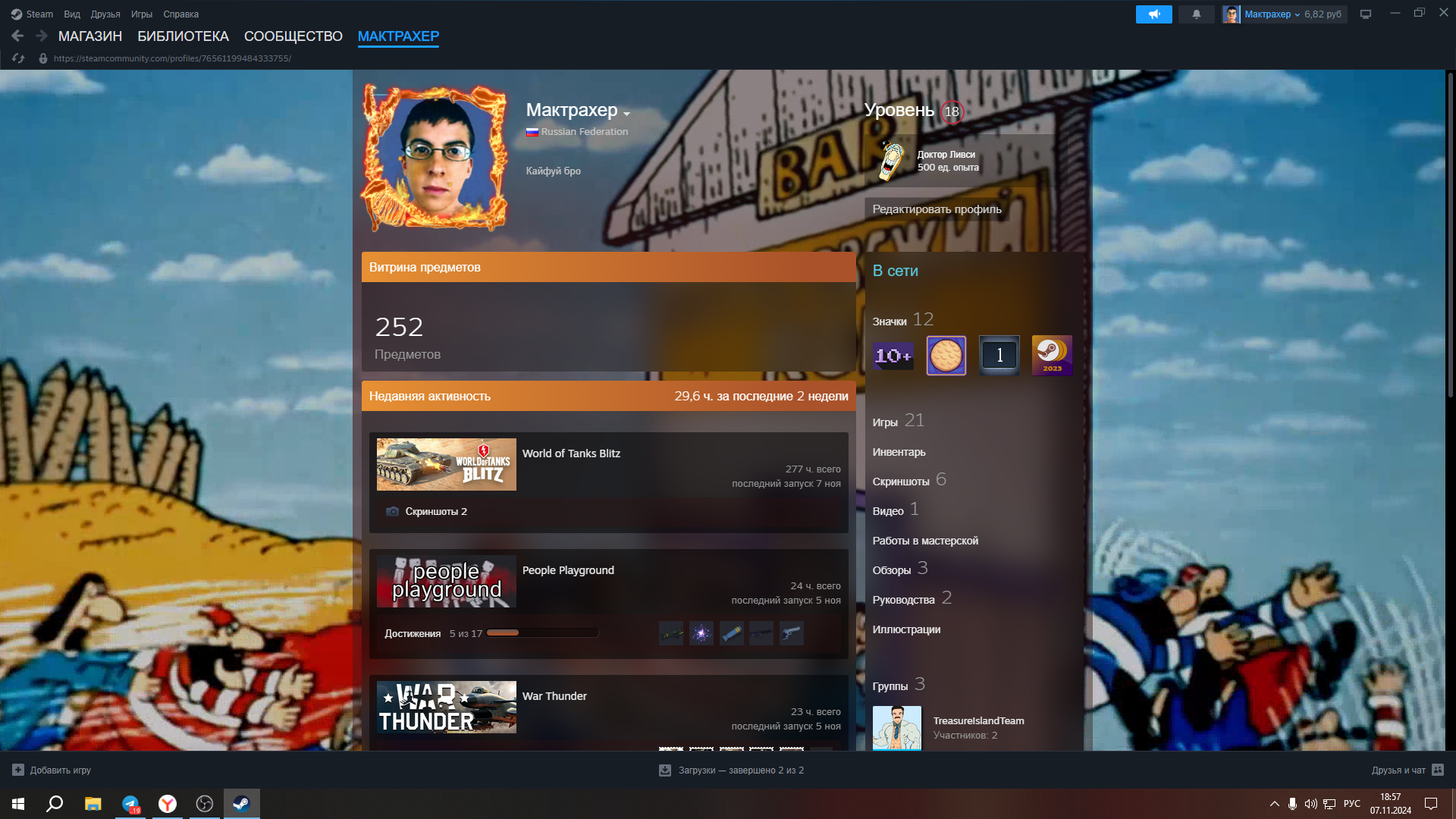
Task: Open notifications bell icon
Action: 1197,14
